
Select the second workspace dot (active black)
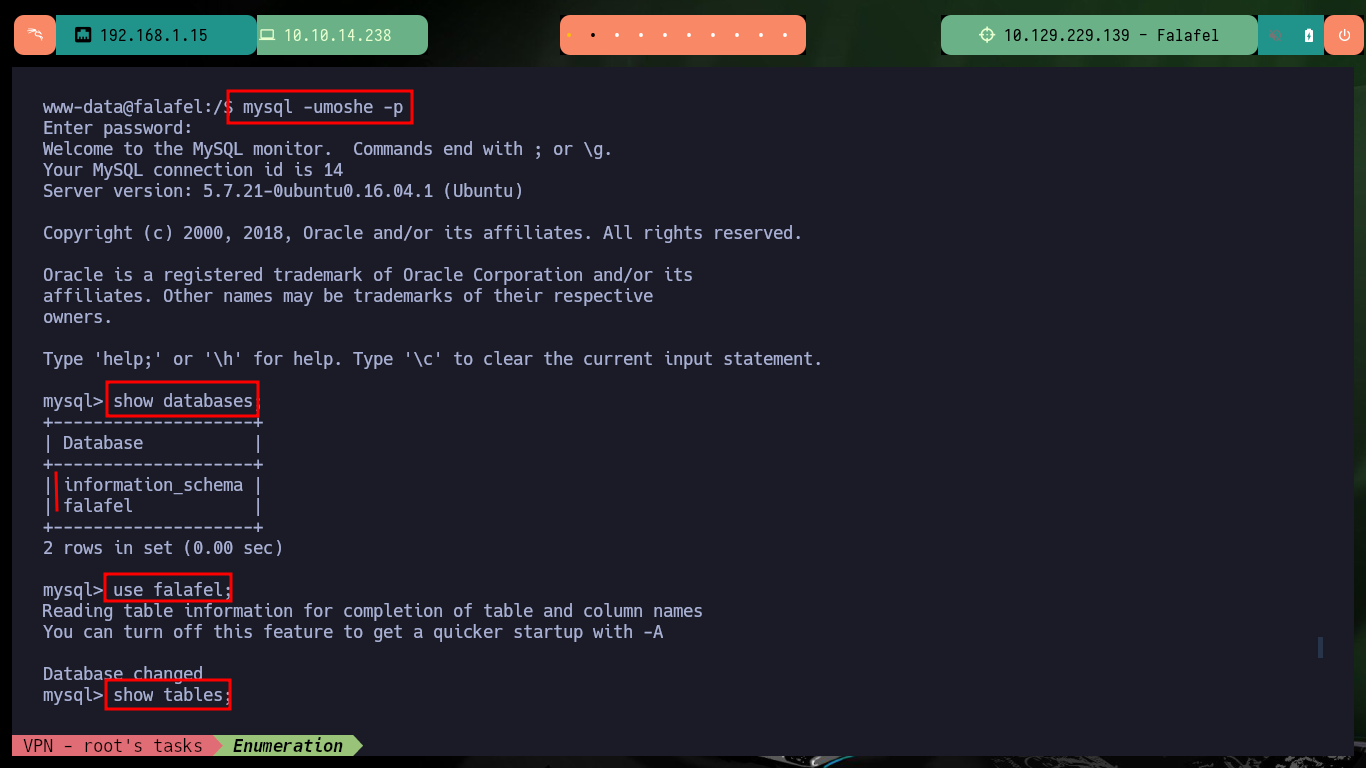pos(593,35)
